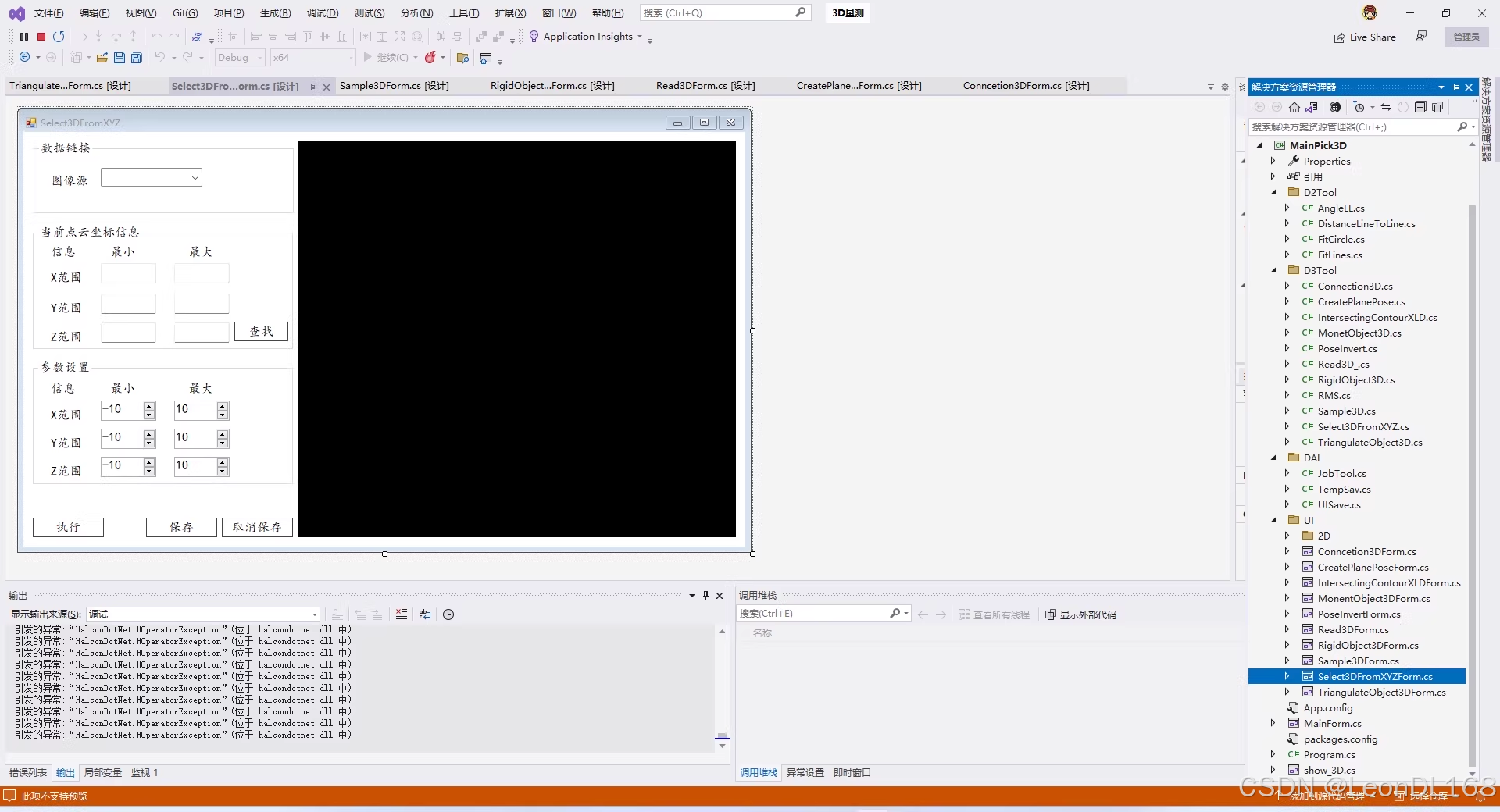Switch to the 异常设置 tab
Viewport: 1500px width, 812px height.
pyautogui.click(x=805, y=773)
